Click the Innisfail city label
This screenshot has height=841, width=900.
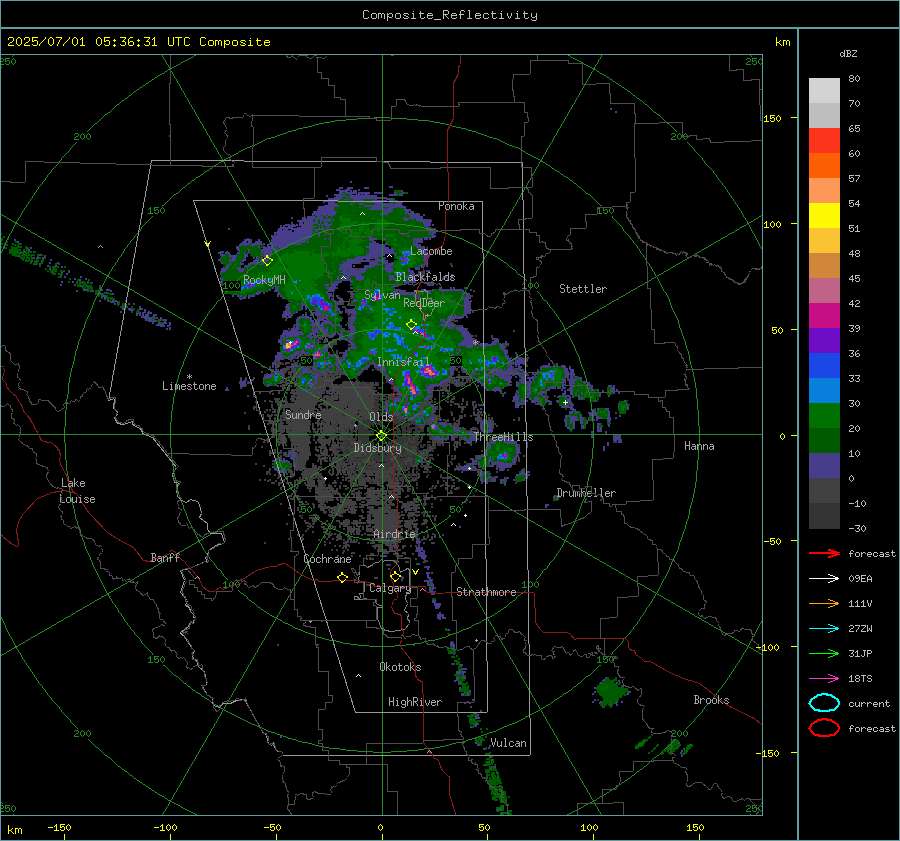(x=403, y=362)
